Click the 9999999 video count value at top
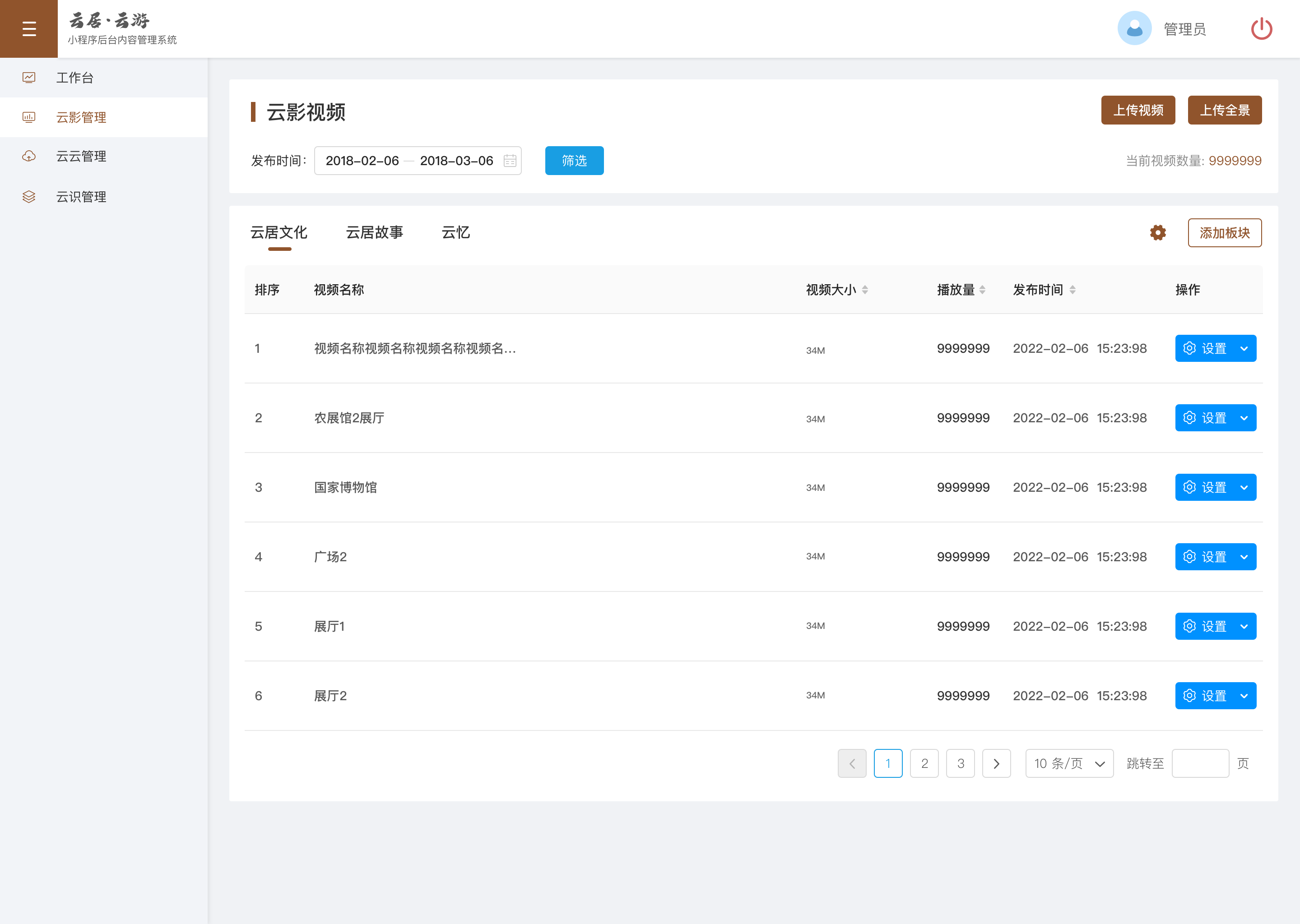 1235,161
